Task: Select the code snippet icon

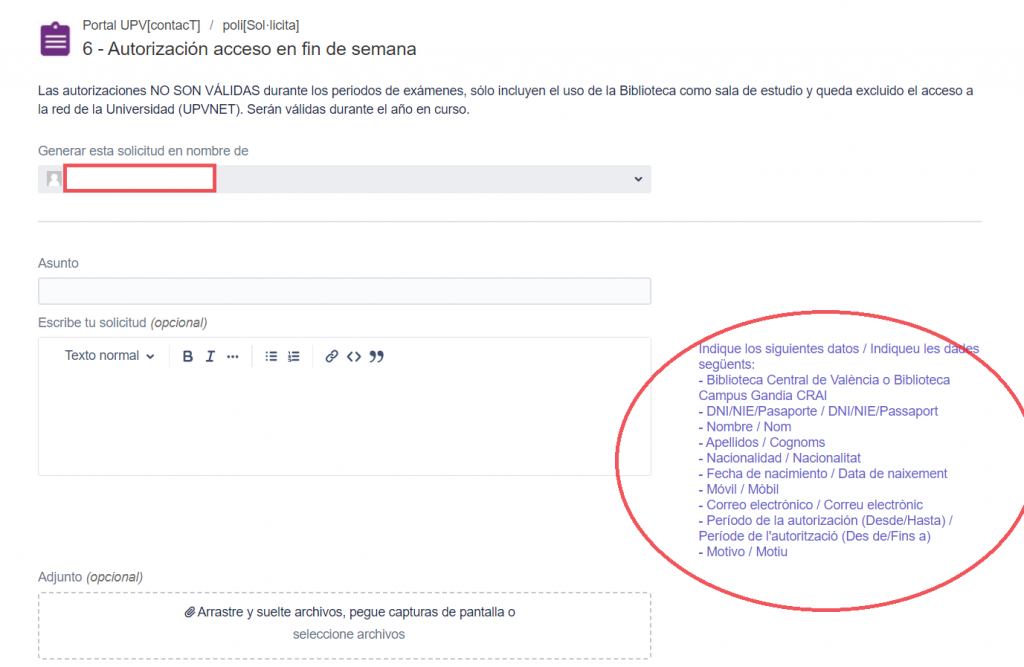Action: [354, 357]
